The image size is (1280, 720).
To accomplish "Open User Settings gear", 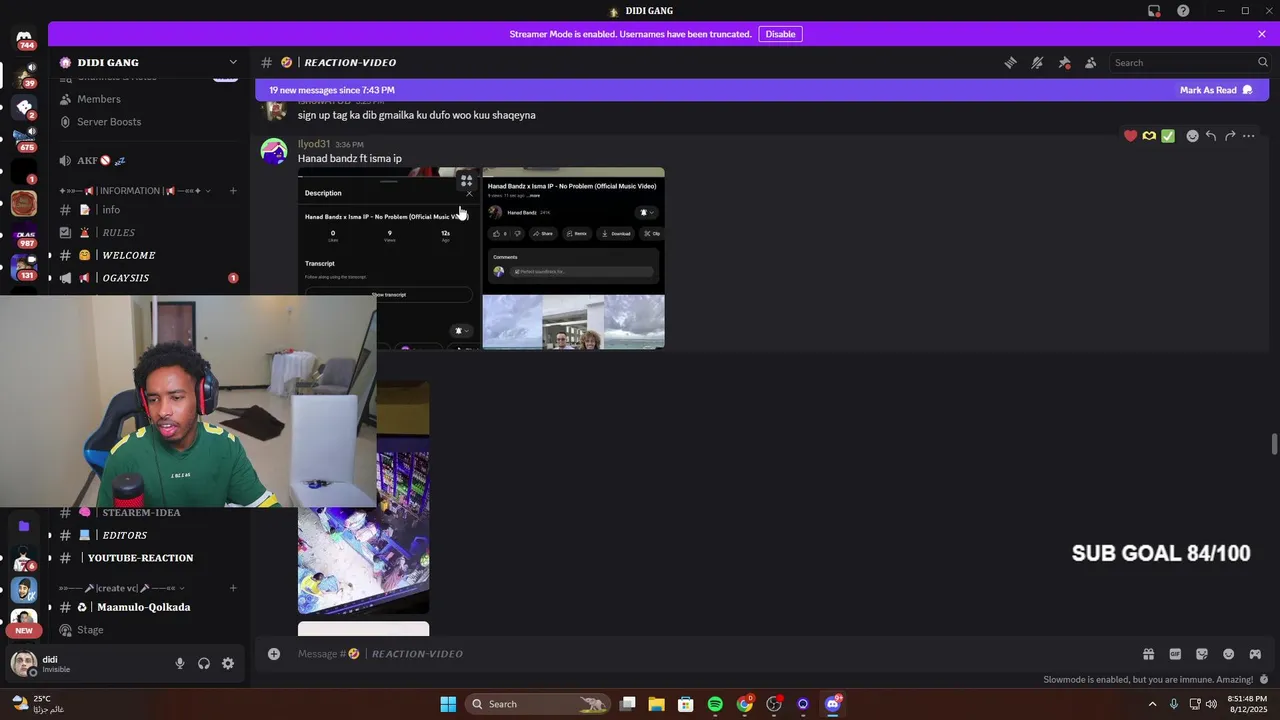I will tap(228, 663).
